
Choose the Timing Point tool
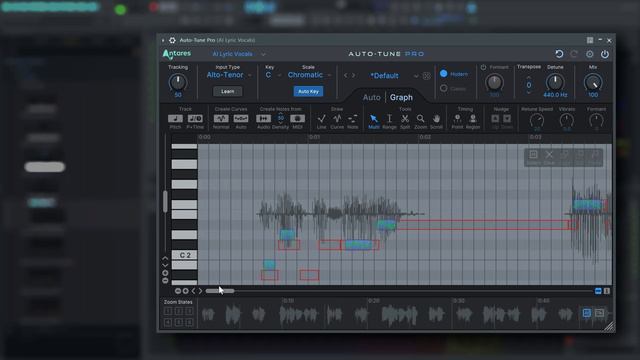[x=457, y=119]
